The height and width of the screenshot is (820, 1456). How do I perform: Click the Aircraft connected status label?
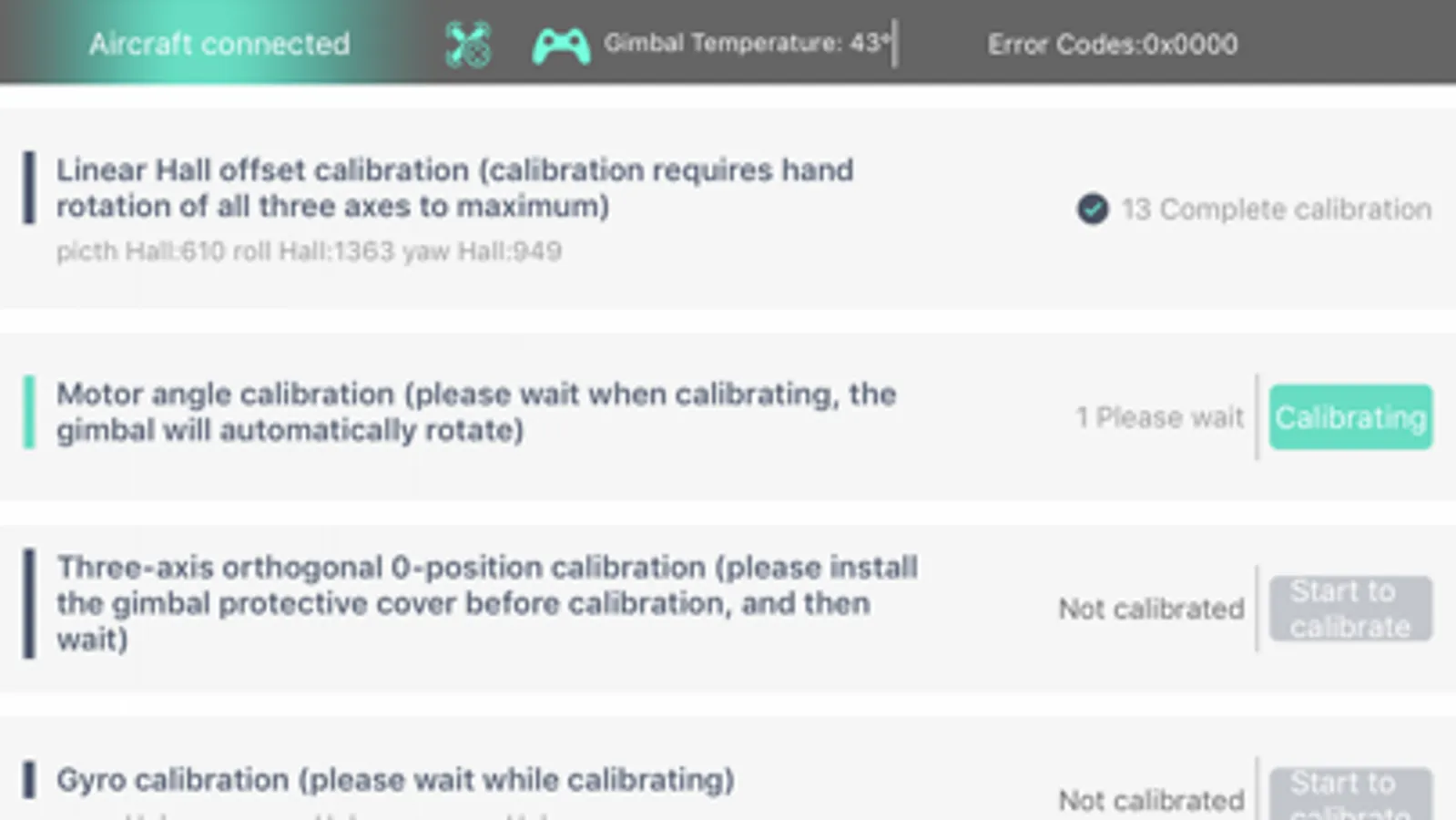[219, 43]
